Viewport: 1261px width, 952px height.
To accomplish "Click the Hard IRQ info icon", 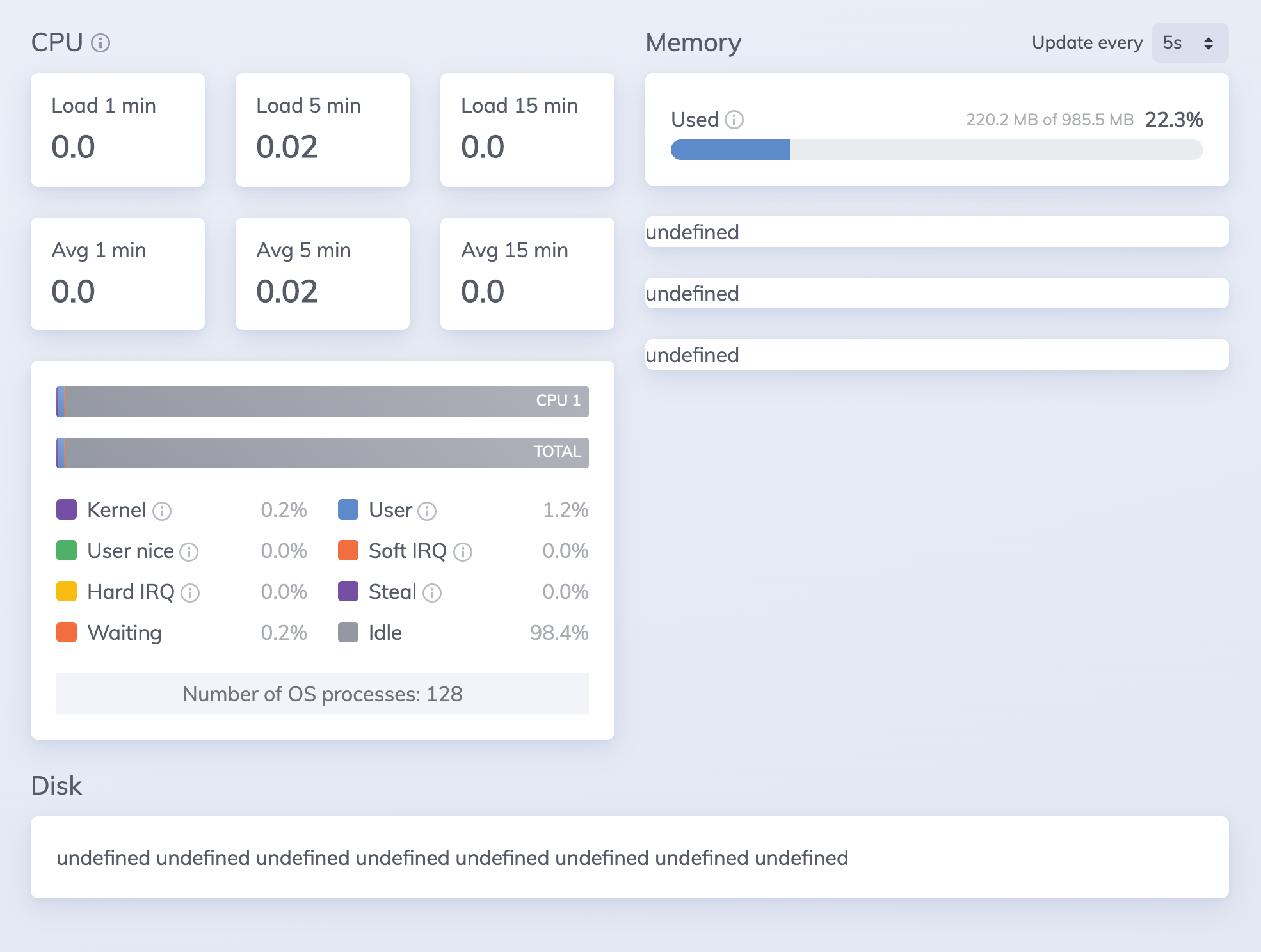I will point(190,592).
